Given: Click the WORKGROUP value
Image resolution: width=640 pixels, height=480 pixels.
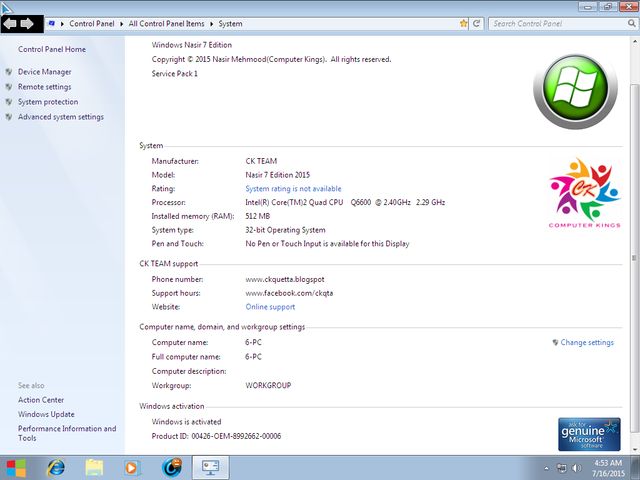Looking at the screenshot, I should [268, 385].
